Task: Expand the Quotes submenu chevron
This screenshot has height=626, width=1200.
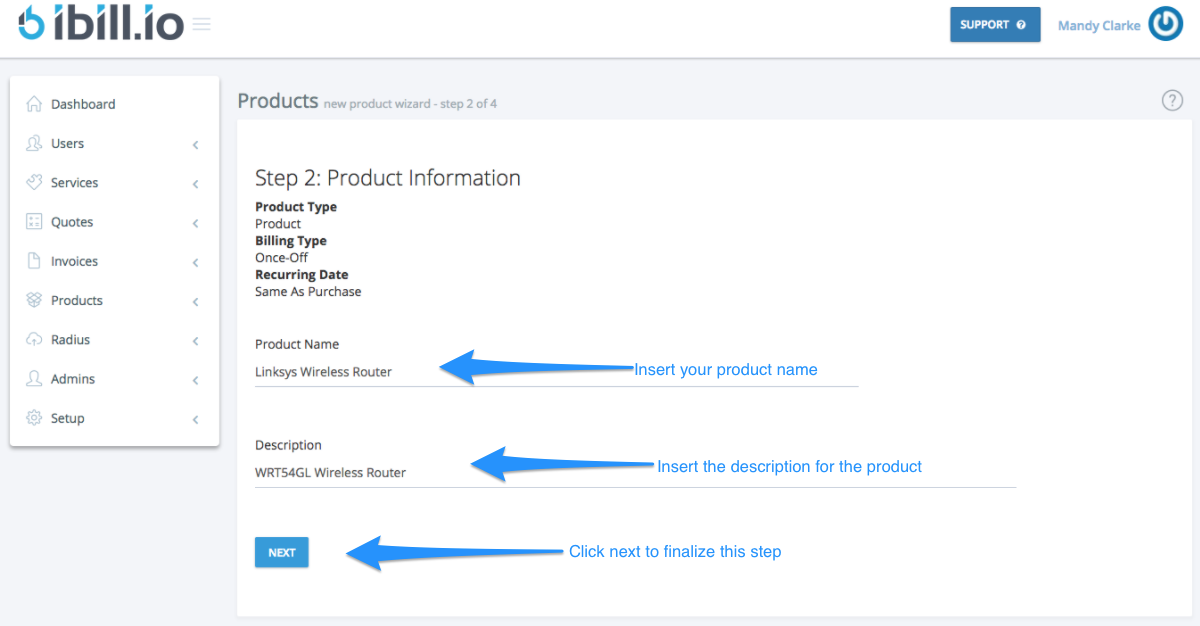Action: tap(196, 223)
